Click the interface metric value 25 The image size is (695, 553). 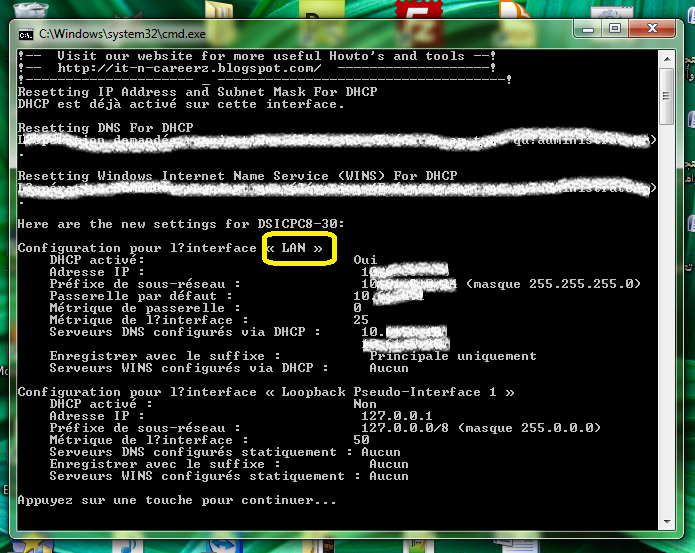[x=361, y=320]
